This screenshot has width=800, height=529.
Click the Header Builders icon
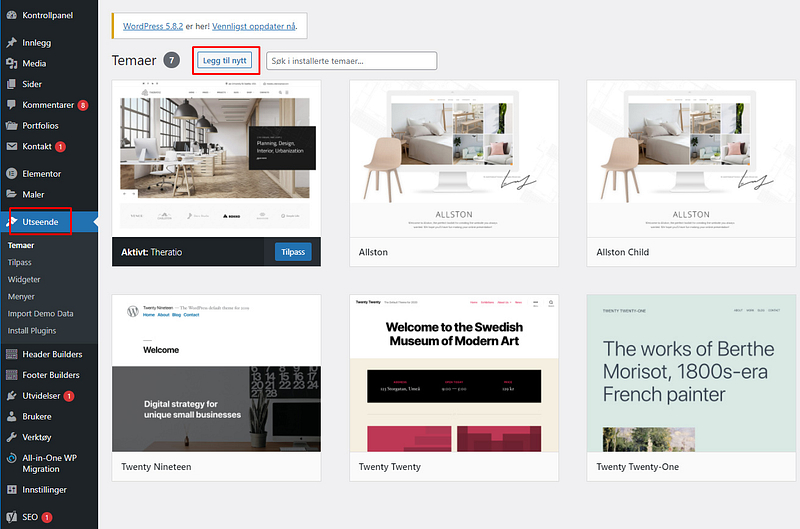click(12, 354)
